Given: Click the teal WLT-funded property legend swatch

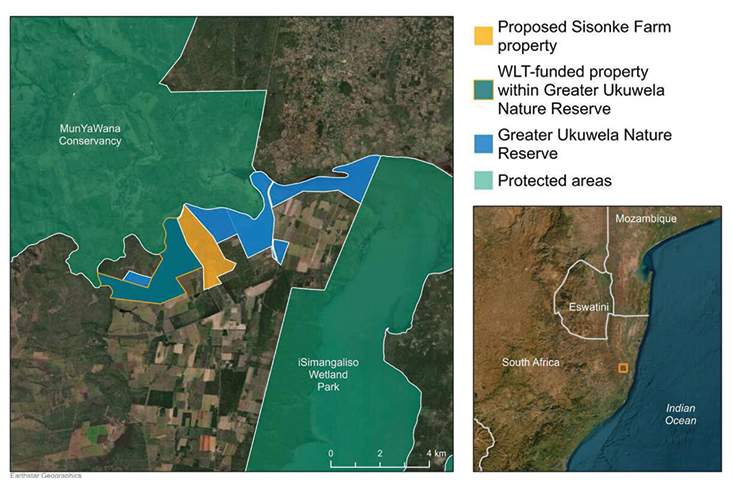Looking at the screenshot, I should pyautogui.click(x=484, y=90).
